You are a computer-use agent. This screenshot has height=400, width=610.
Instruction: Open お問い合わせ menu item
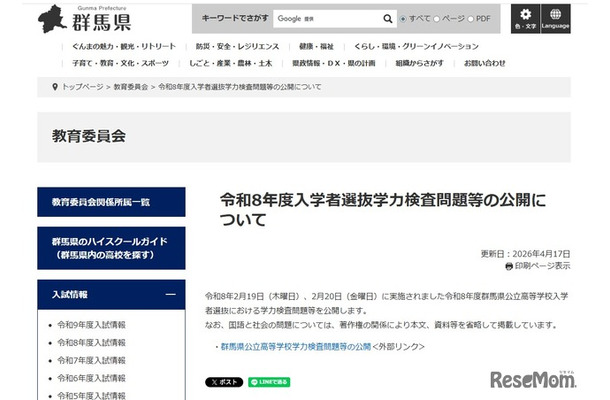tap(485, 63)
